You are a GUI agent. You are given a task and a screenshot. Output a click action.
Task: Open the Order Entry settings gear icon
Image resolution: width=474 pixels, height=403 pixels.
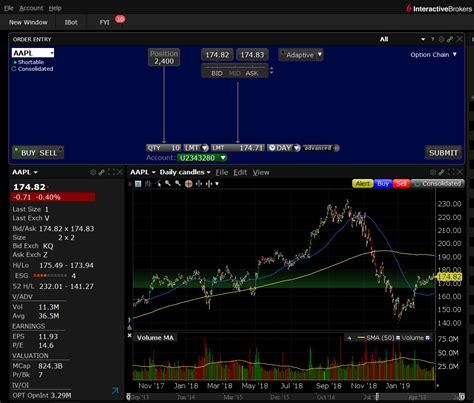pos(441,39)
